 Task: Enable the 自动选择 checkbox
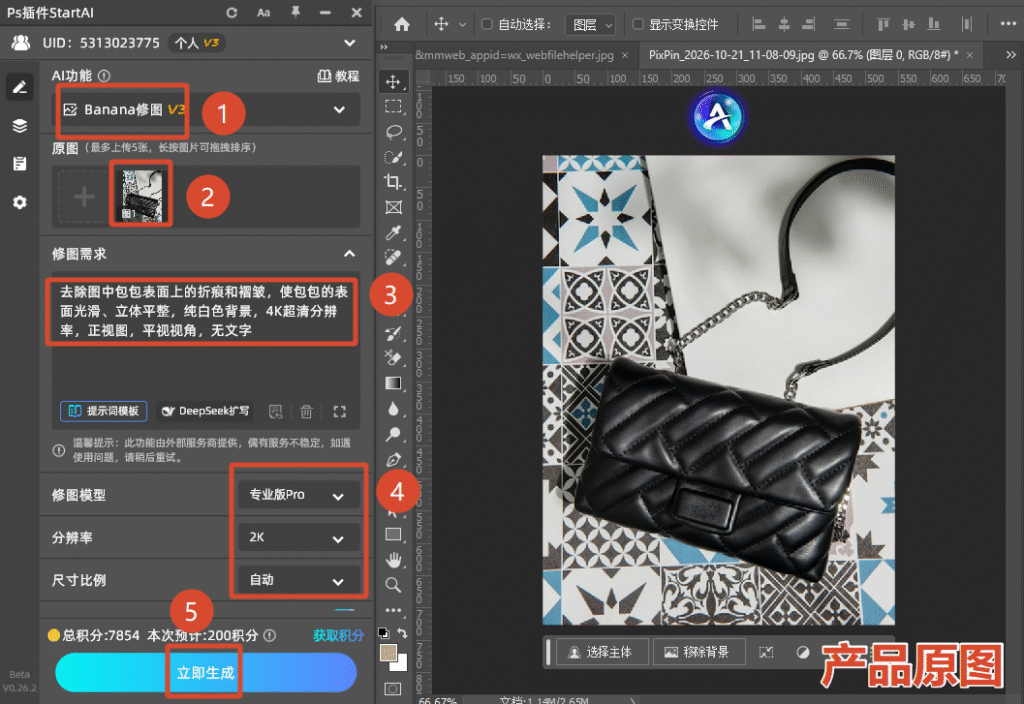click(487, 24)
